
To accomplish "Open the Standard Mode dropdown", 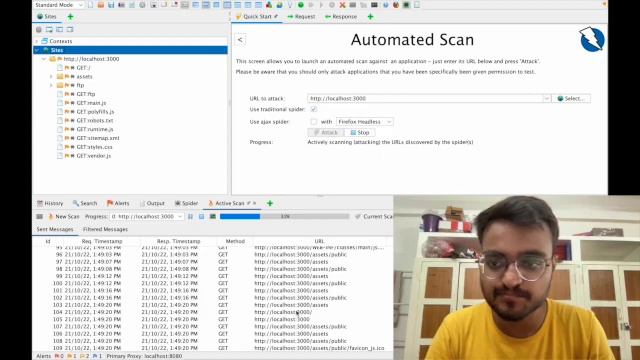I will (58, 5).
